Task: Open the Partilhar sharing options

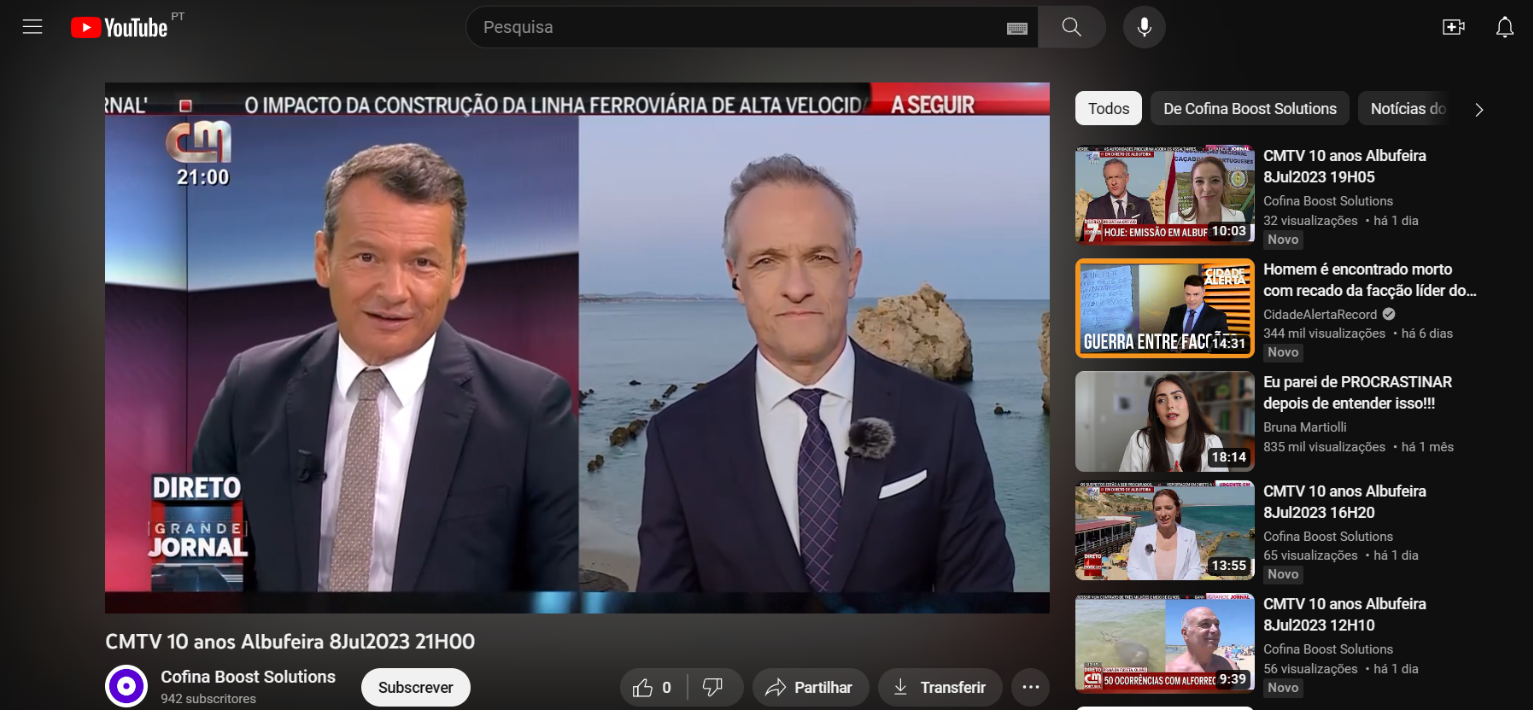Action: click(x=810, y=687)
